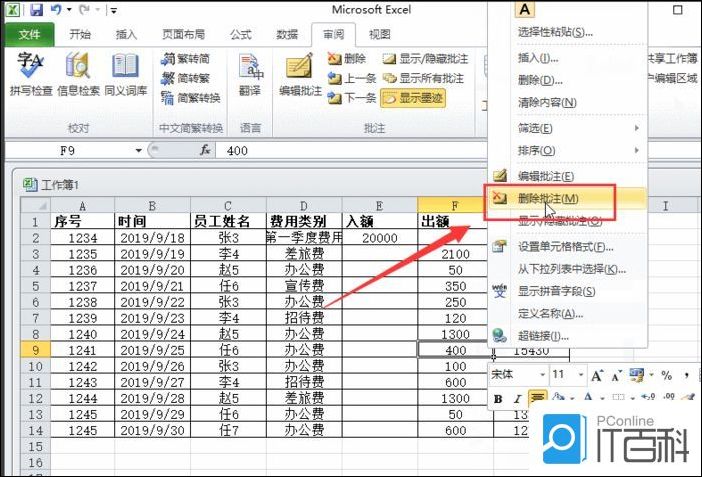Run 拼写检查 spelling check

(31, 74)
